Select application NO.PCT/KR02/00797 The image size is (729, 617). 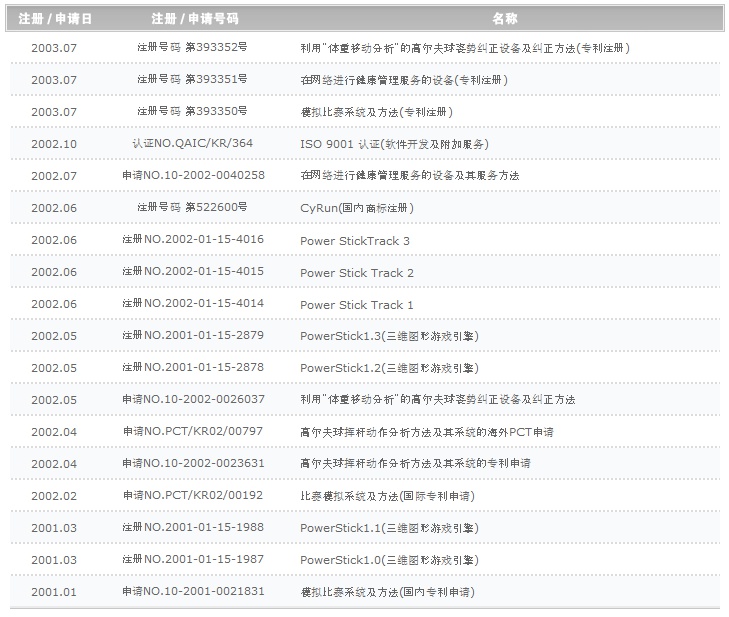pos(193,431)
